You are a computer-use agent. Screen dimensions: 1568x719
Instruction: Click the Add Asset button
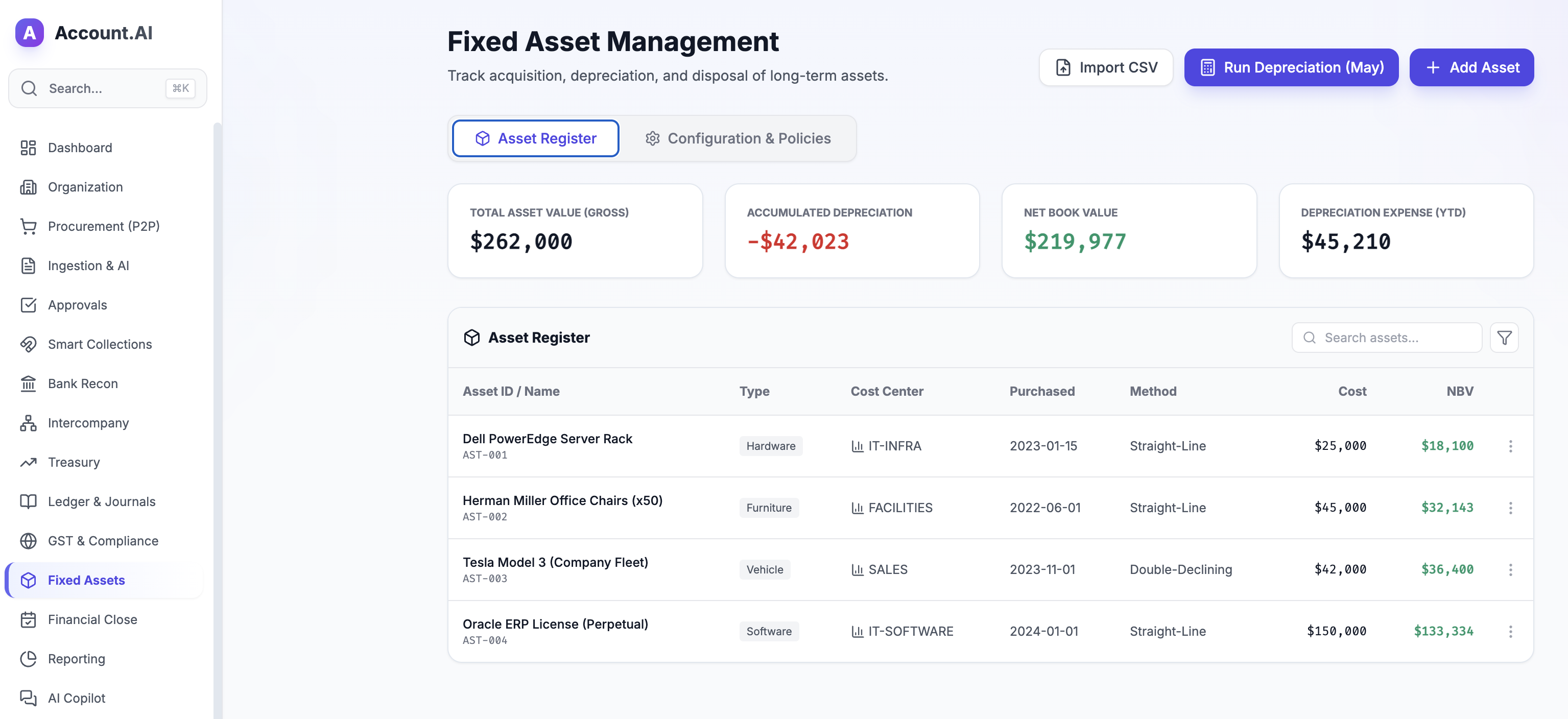(1471, 67)
